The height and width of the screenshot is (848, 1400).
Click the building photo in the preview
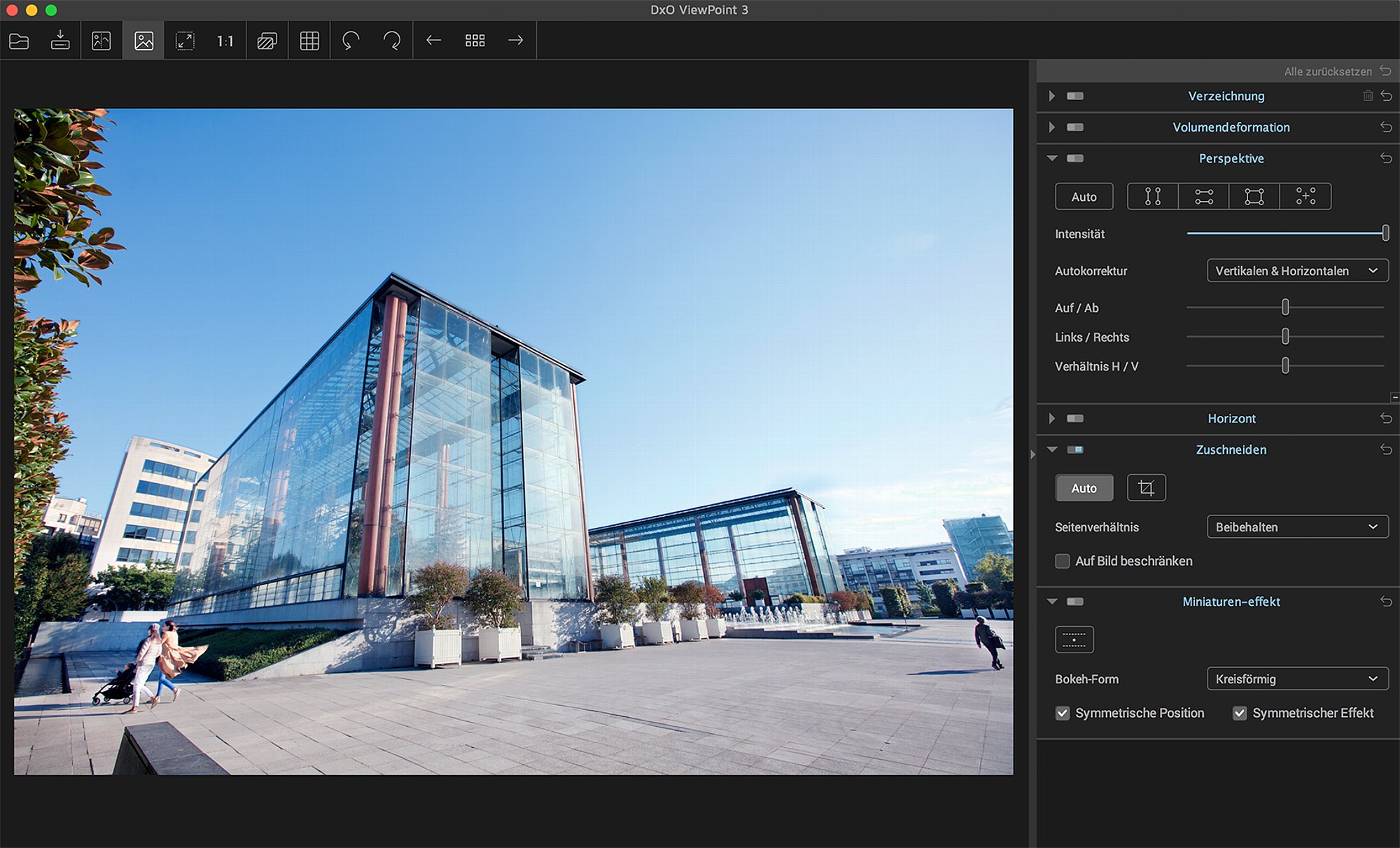513,441
